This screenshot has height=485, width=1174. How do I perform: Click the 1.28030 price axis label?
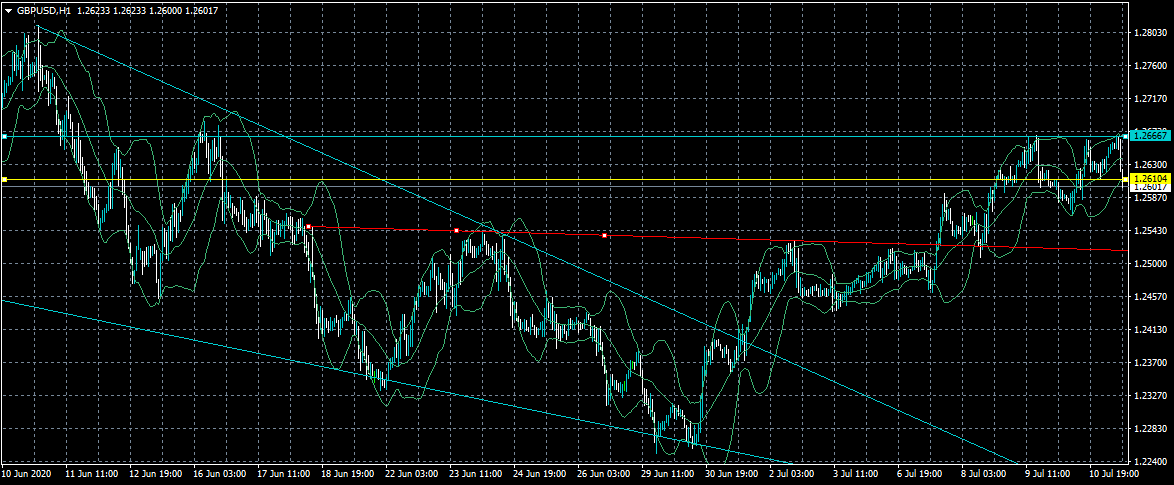pos(1150,33)
